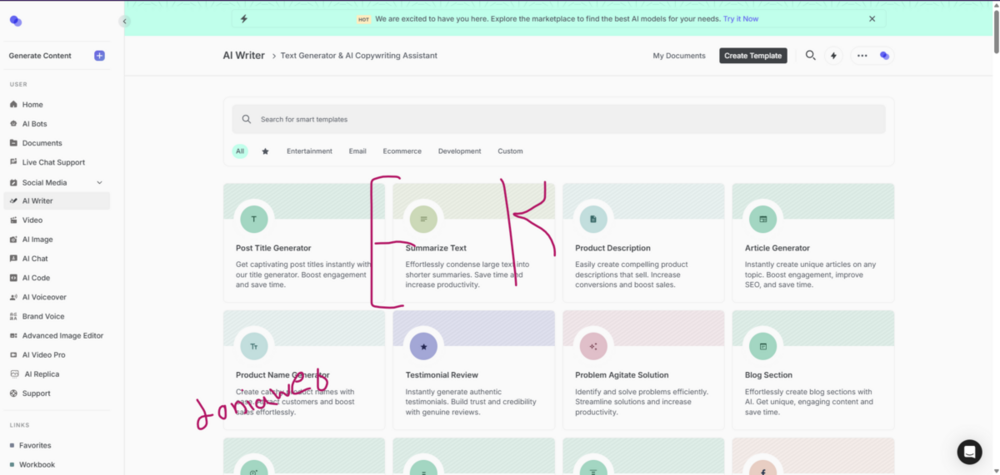Click the Product Name Generator Tt icon
Image resolution: width=1000 pixels, height=475 pixels.
point(254,346)
